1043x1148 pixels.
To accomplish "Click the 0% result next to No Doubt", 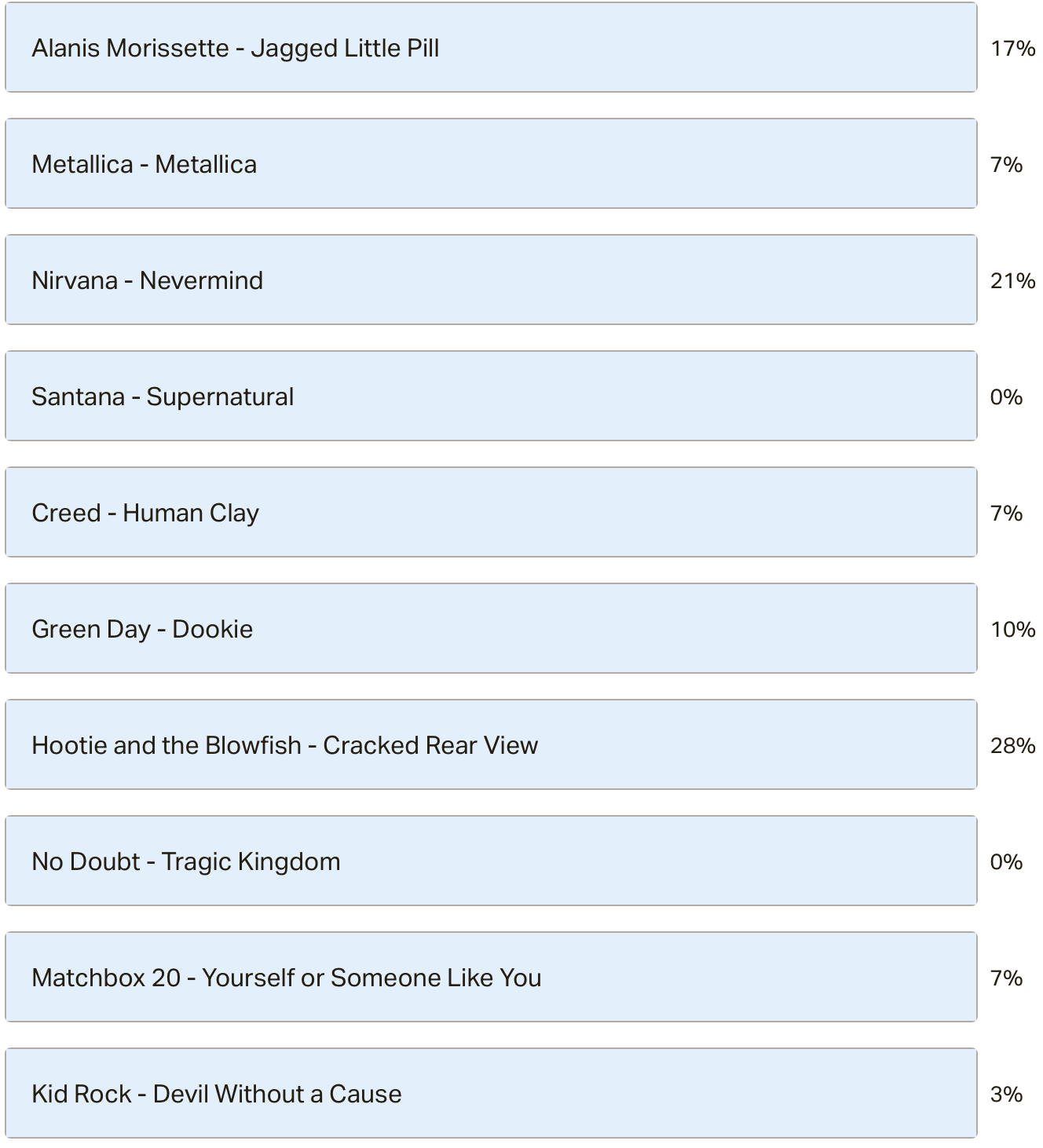I will pyautogui.click(x=1006, y=862).
